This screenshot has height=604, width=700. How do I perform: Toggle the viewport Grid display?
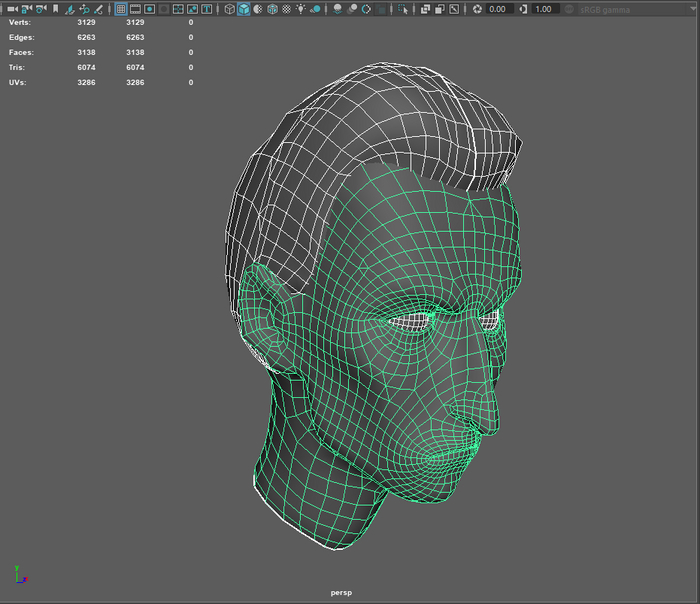tap(121, 9)
